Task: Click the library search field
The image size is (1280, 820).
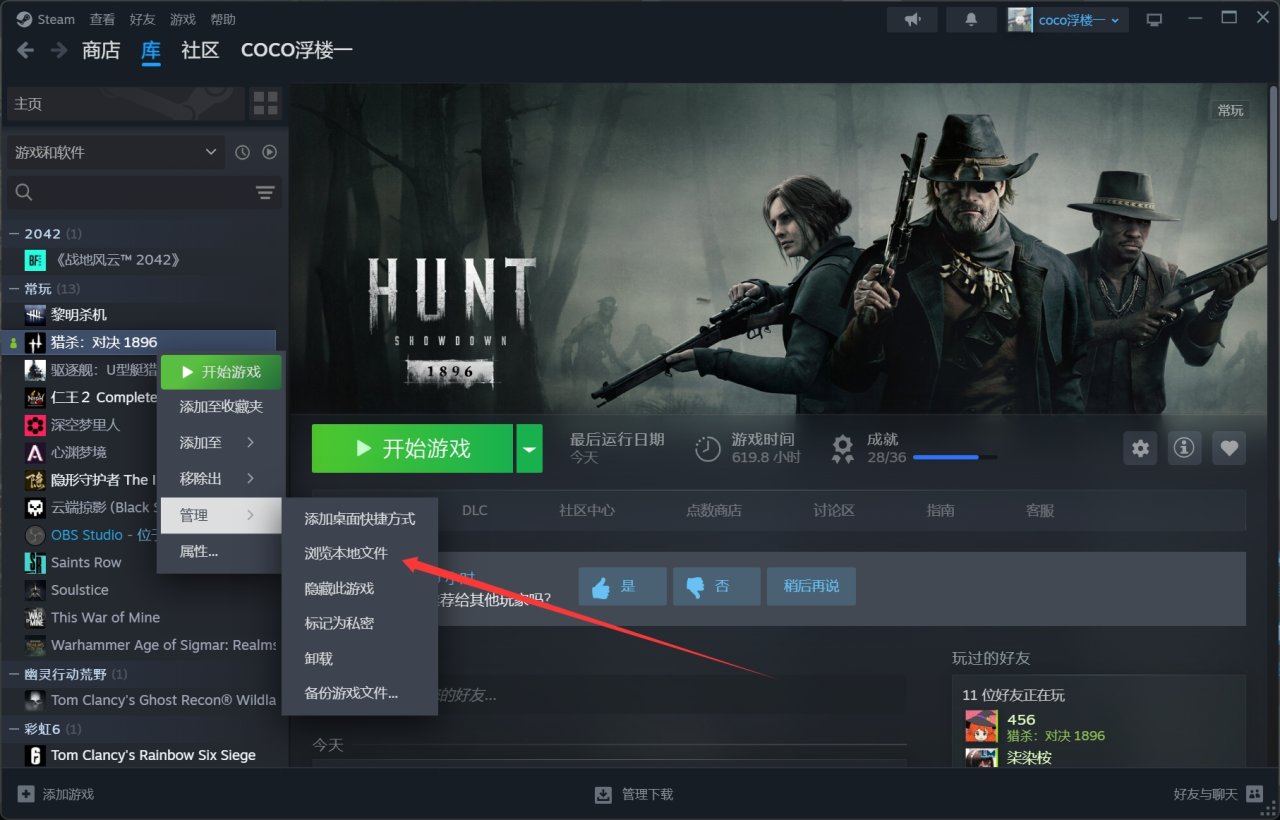Action: [144, 192]
